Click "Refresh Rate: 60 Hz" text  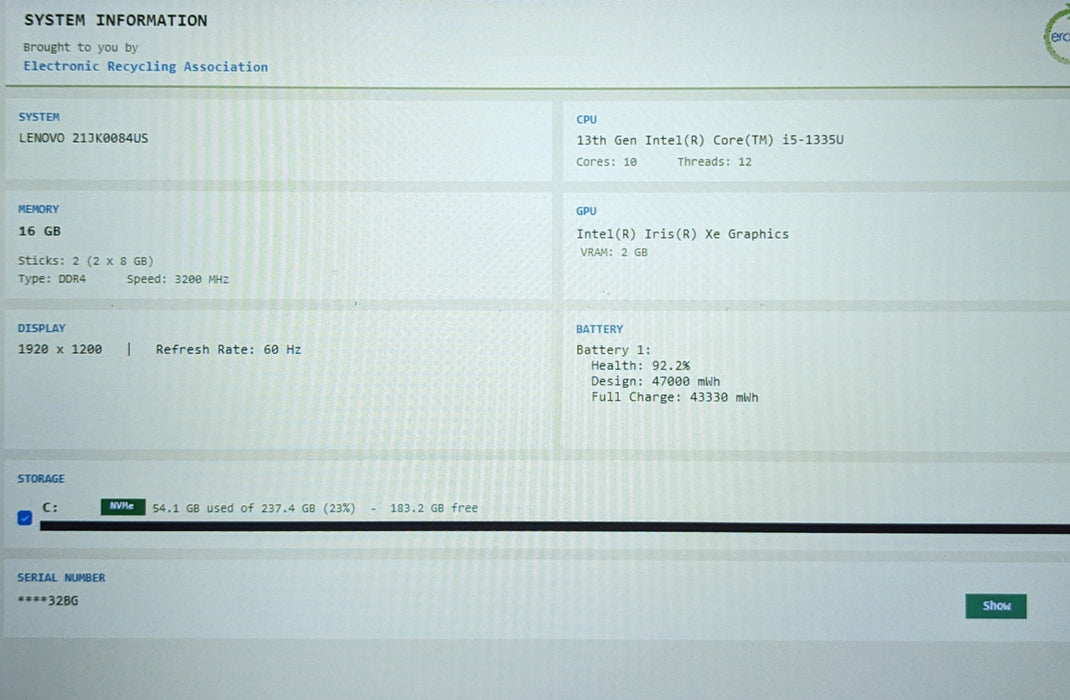[229, 349]
